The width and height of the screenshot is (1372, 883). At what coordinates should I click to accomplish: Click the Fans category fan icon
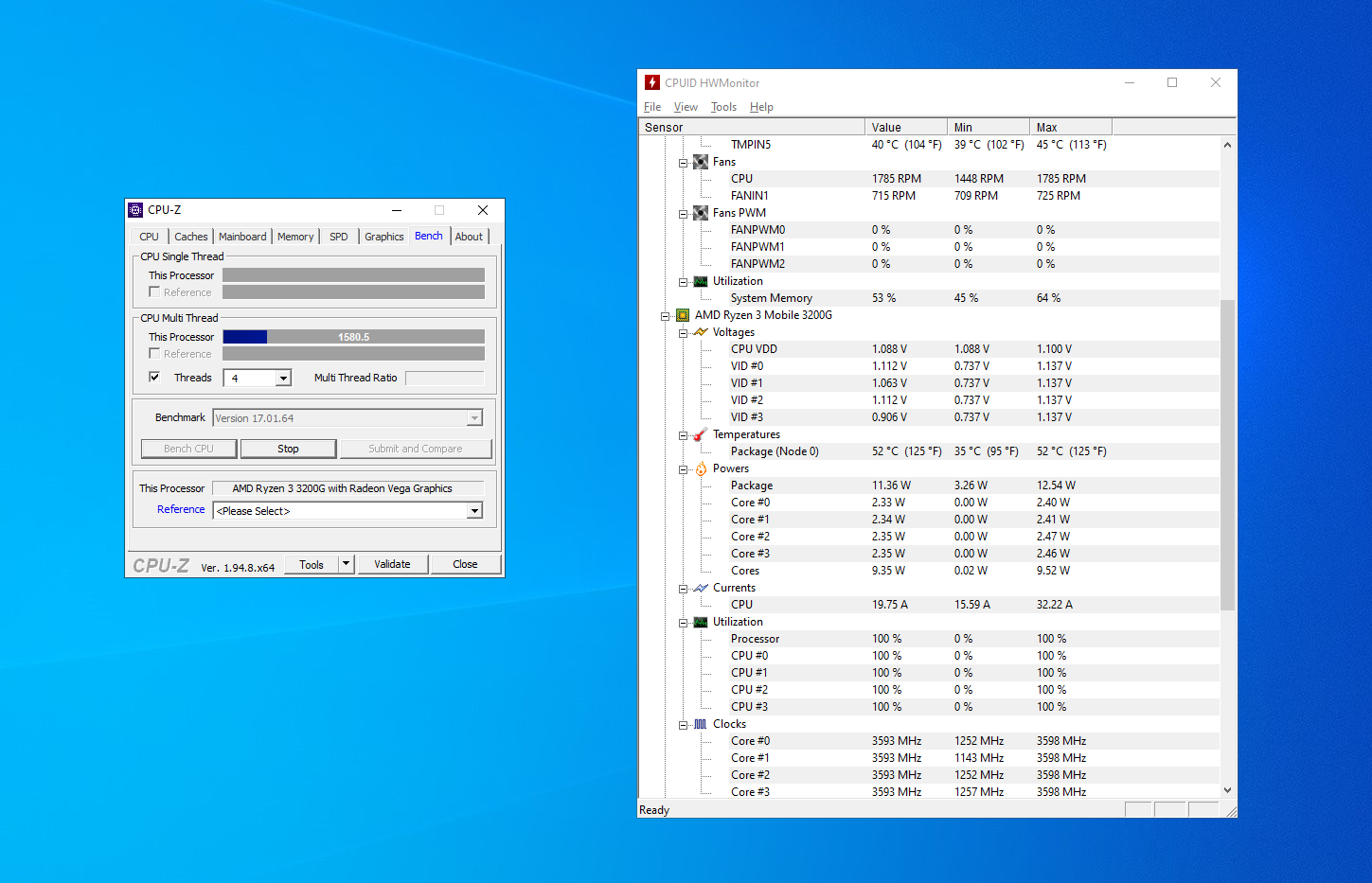click(x=701, y=162)
